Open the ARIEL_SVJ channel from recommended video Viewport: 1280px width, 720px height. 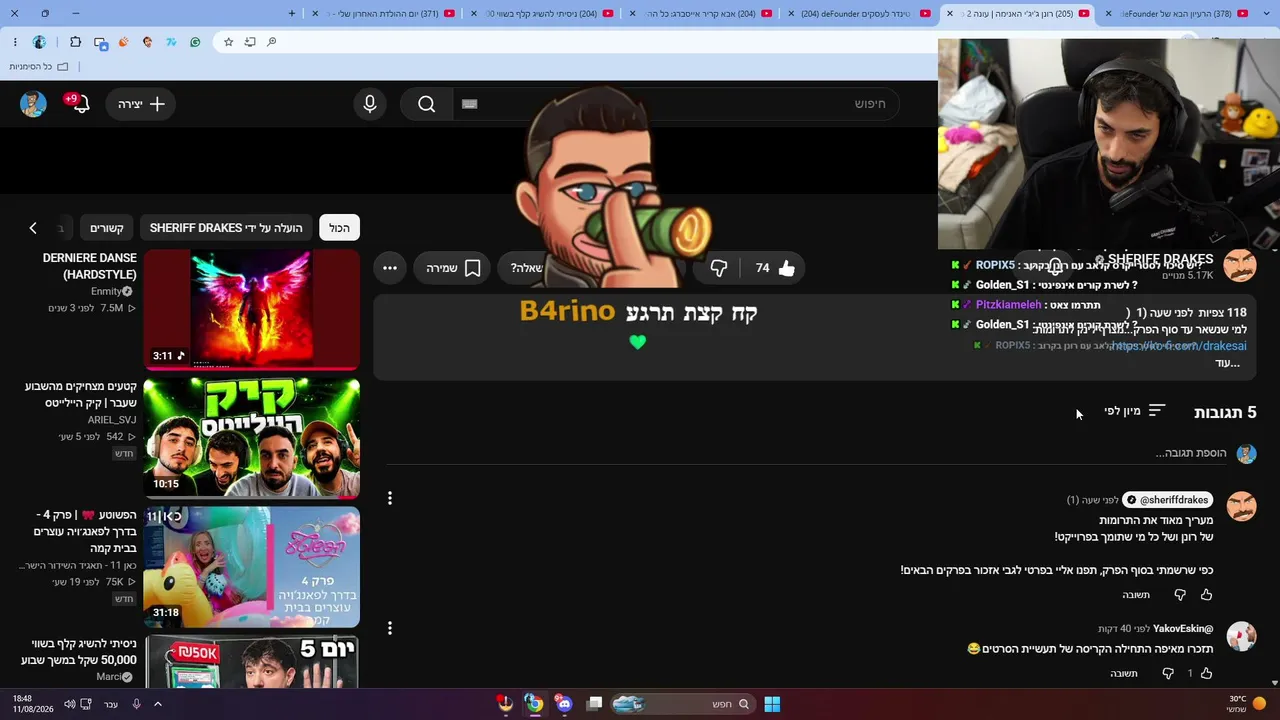click(x=112, y=420)
